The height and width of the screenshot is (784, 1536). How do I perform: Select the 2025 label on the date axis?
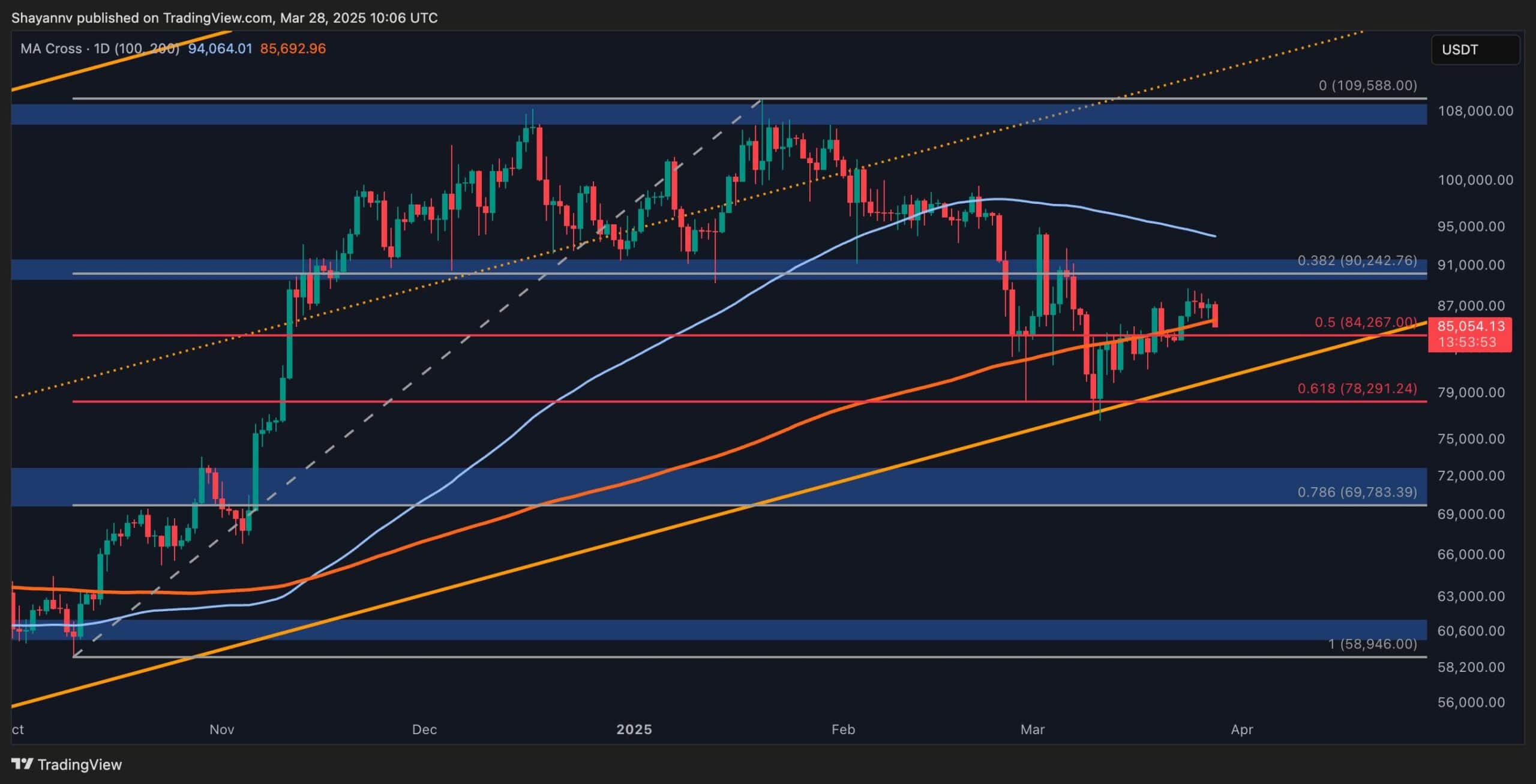pyautogui.click(x=634, y=729)
